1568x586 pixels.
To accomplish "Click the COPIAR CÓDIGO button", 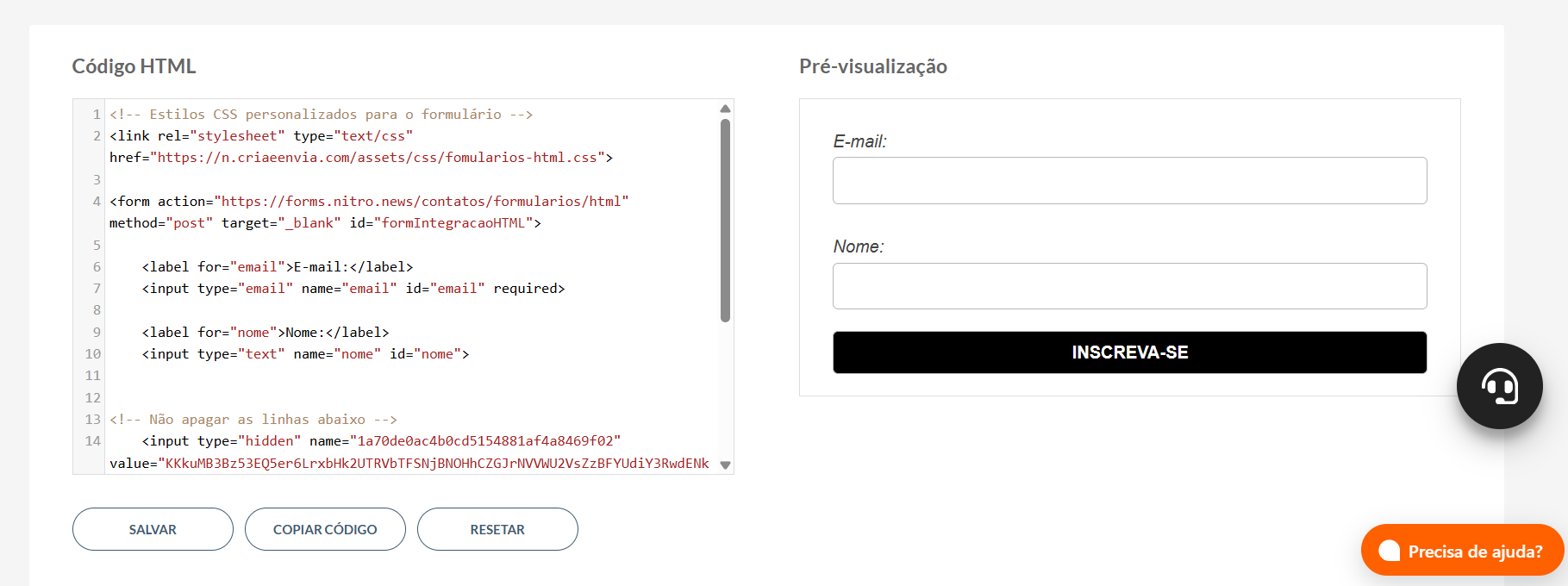I will [x=325, y=529].
